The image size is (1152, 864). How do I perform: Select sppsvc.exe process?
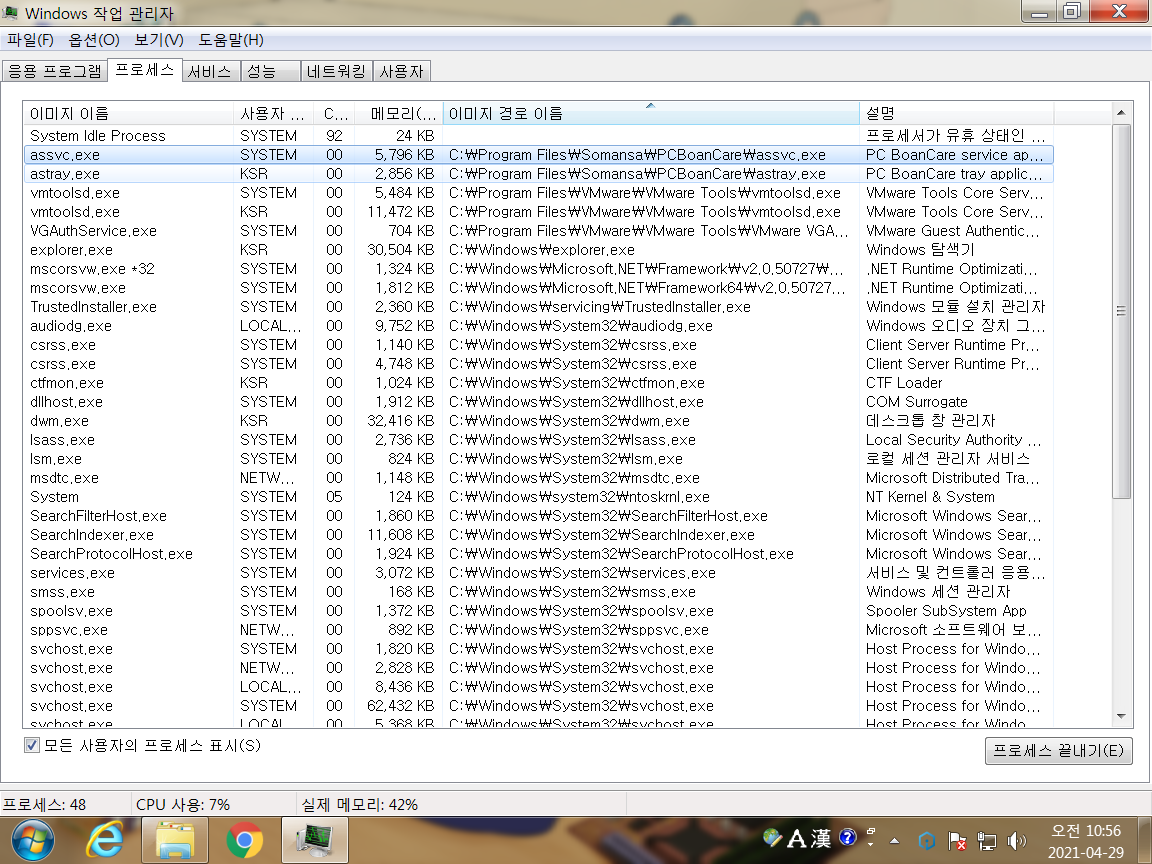coord(539,630)
